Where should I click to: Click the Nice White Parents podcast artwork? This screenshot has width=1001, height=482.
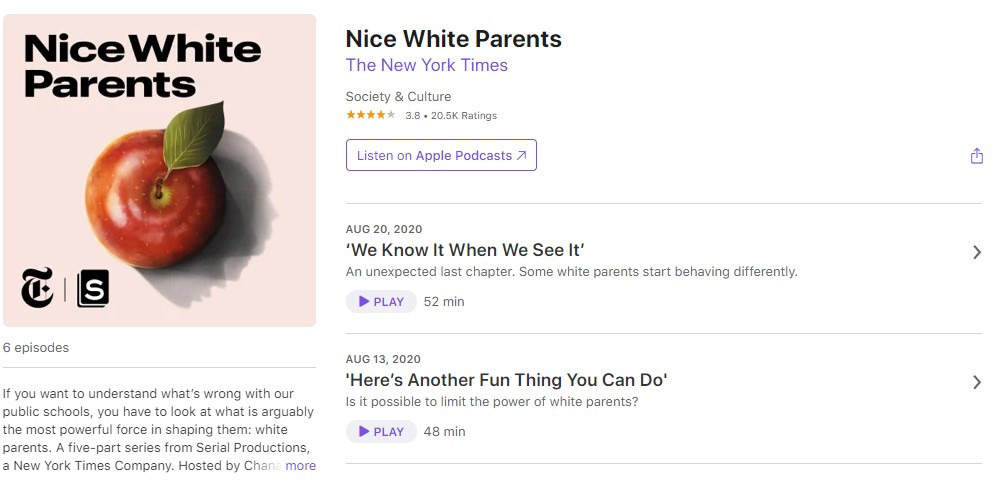pyautogui.click(x=160, y=170)
